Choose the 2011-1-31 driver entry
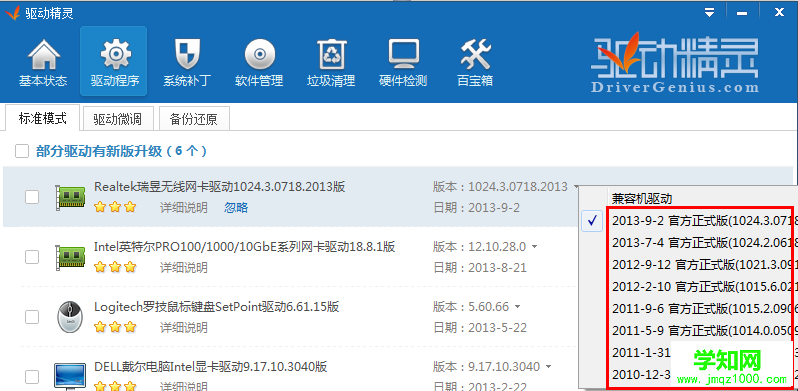 [x=640, y=352]
